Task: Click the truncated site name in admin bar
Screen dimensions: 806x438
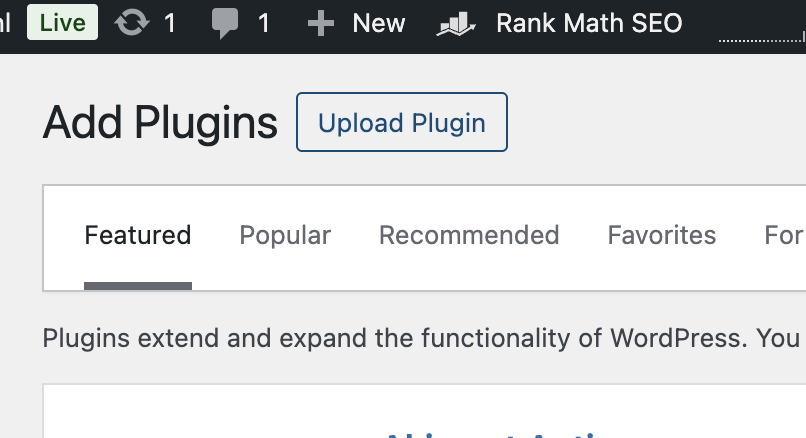Action: (x=5, y=22)
